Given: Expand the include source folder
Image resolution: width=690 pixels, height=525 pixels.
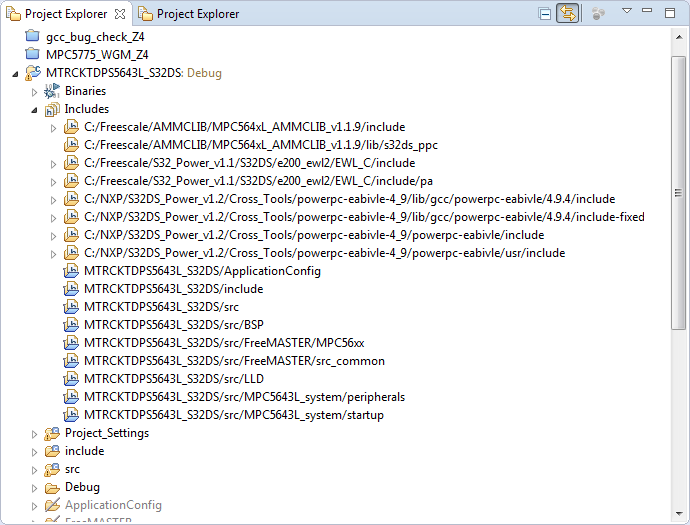Looking at the screenshot, I should pyautogui.click(x=34, y=452).
